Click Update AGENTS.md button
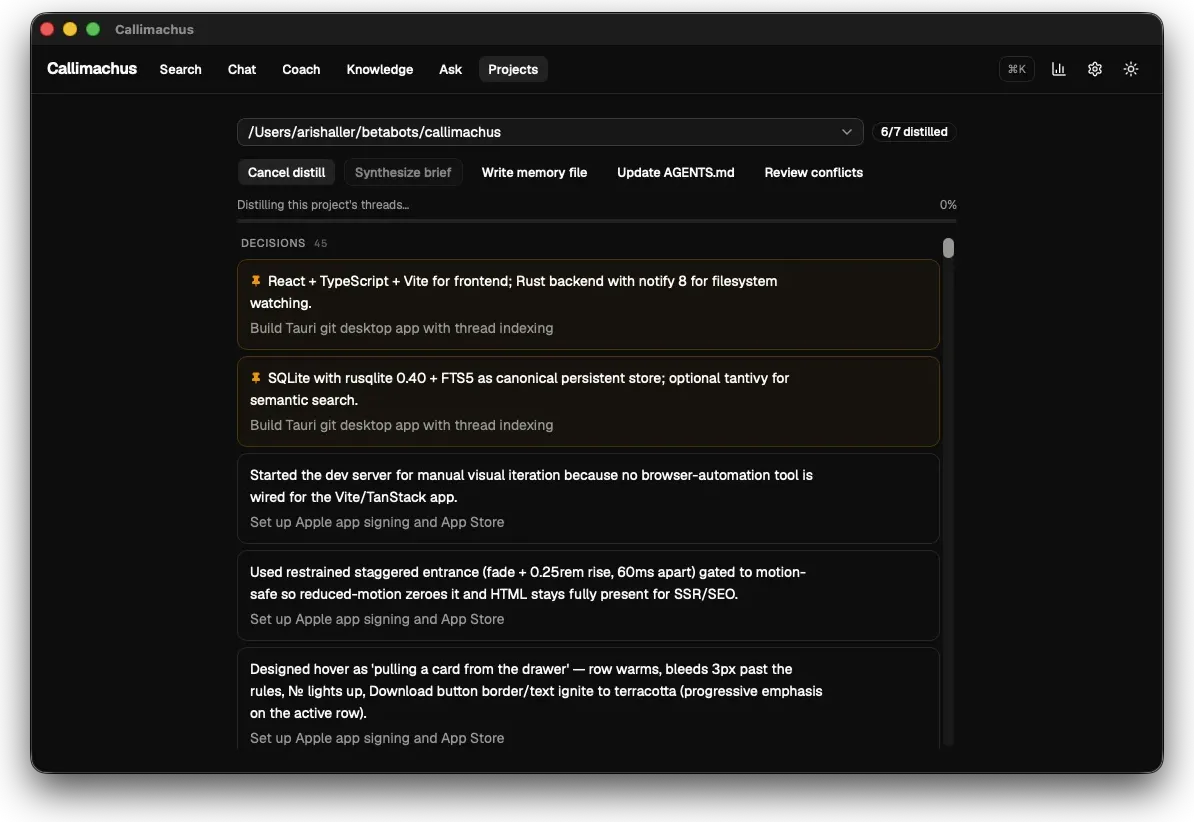This screenshot has width=1194, height=822. click(x=676, y=172)
